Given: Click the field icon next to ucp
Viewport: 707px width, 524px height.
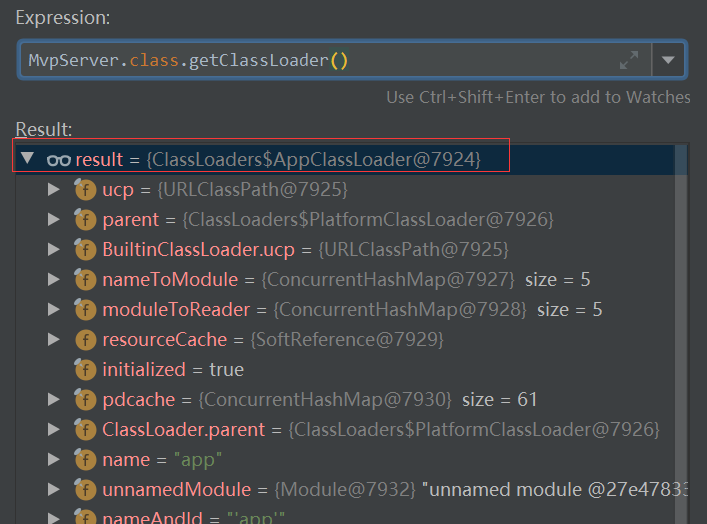Looking at the screenshot, I should coord(85,190).
